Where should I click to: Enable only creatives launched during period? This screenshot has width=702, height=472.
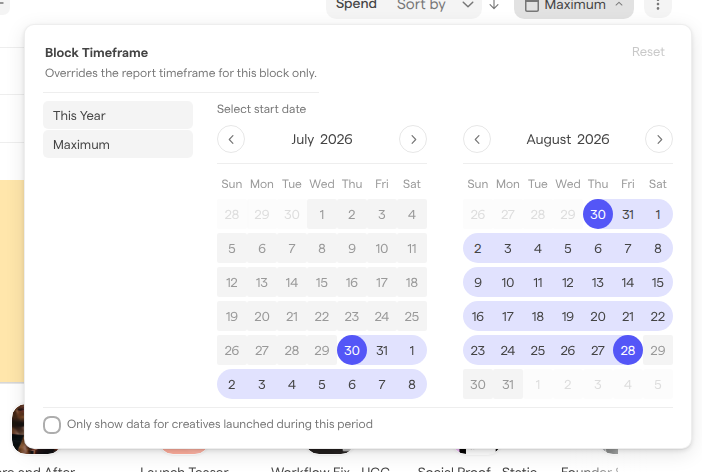click(x=52, y=425)
